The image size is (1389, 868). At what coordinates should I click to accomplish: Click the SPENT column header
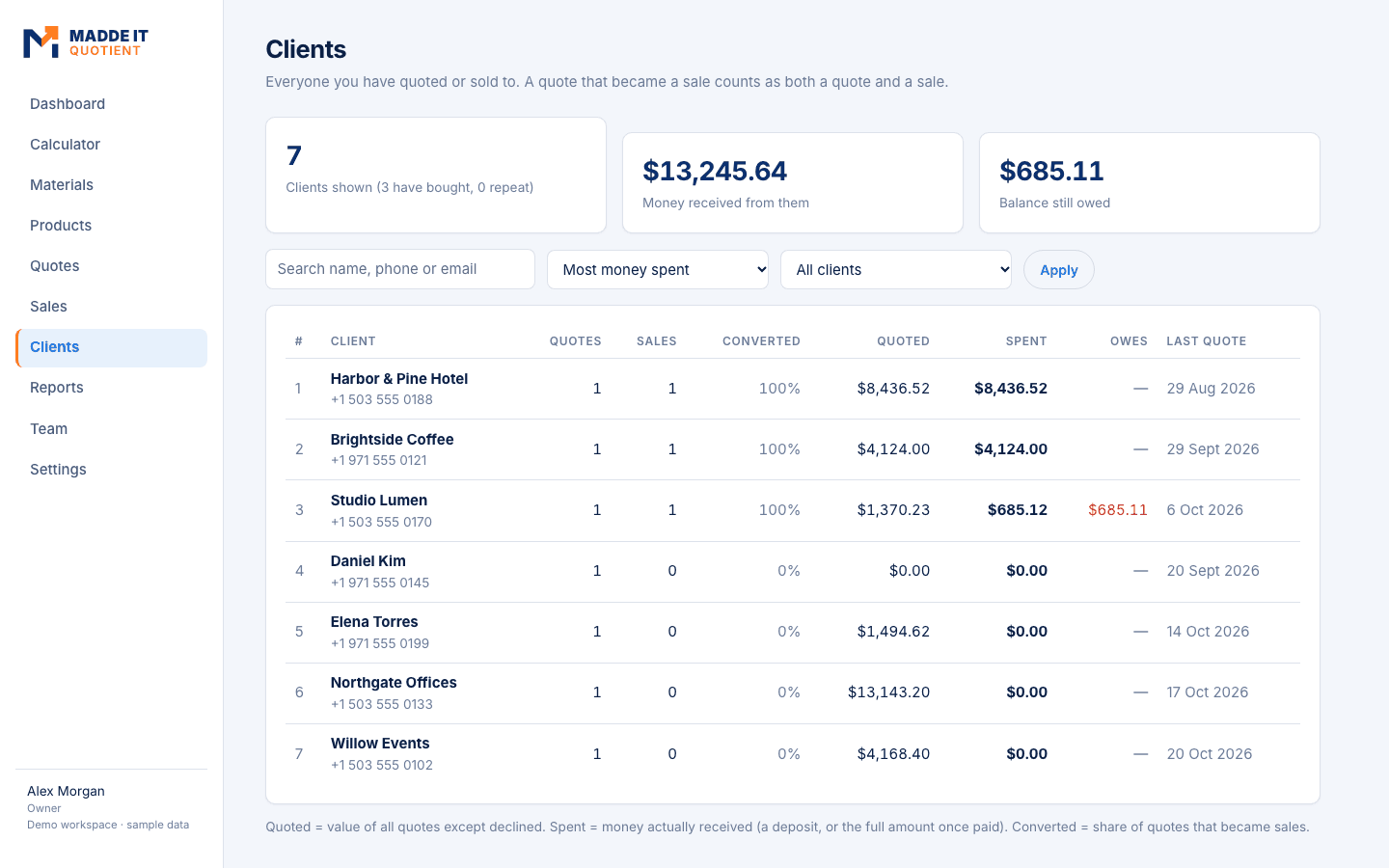pyautogui.click(x=1026, y=341)
